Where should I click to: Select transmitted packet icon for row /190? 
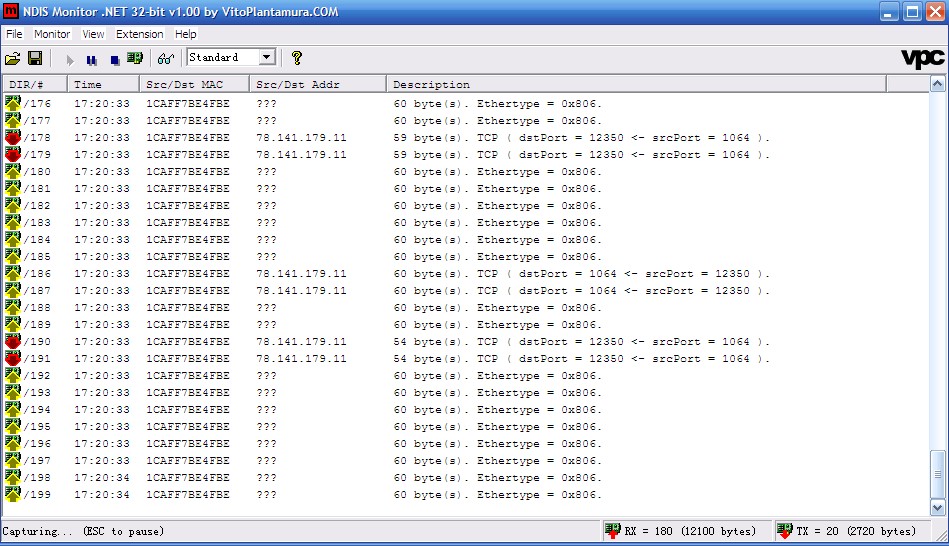13,341
